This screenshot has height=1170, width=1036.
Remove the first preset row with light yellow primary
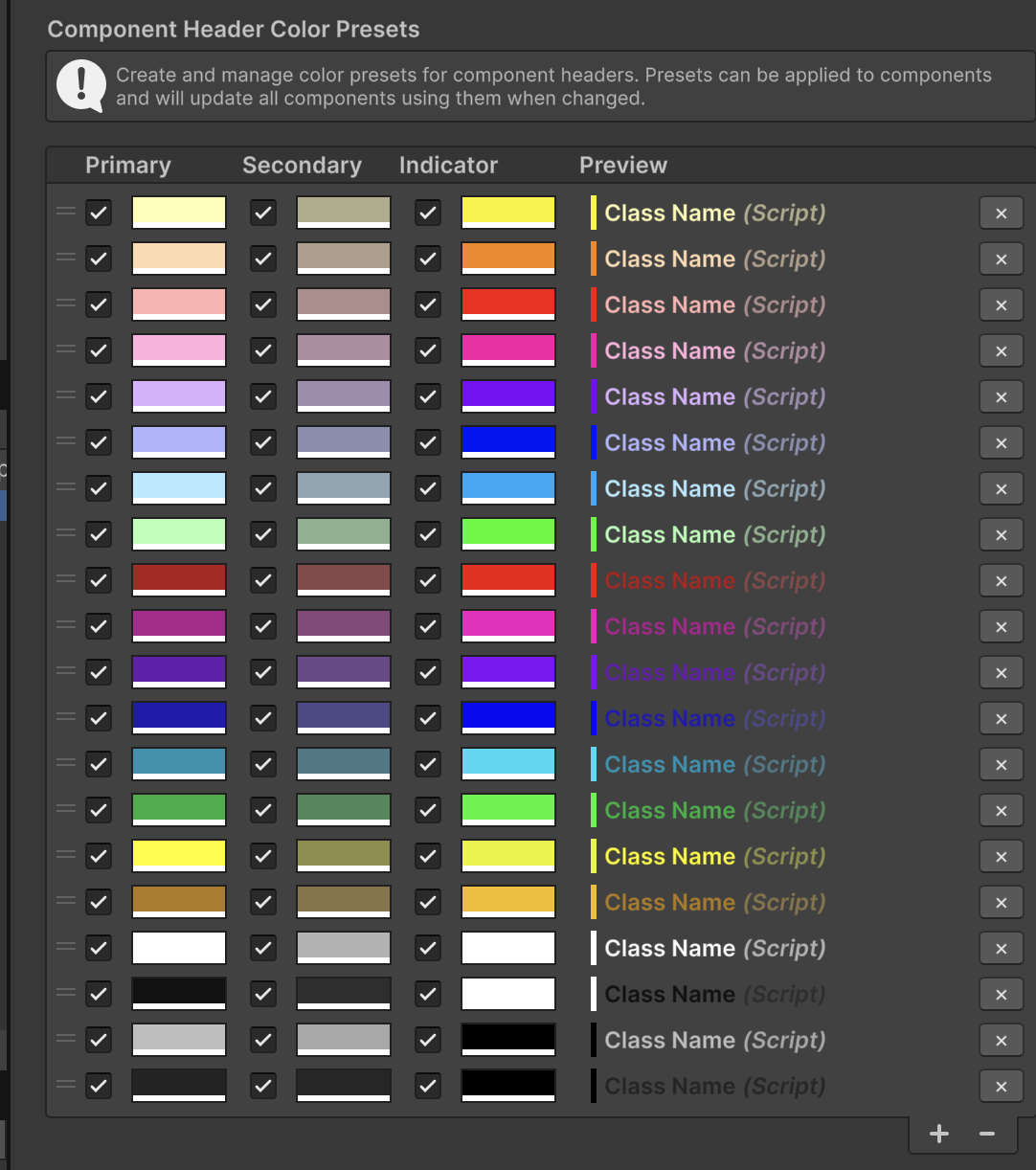tap(1001, 214)
